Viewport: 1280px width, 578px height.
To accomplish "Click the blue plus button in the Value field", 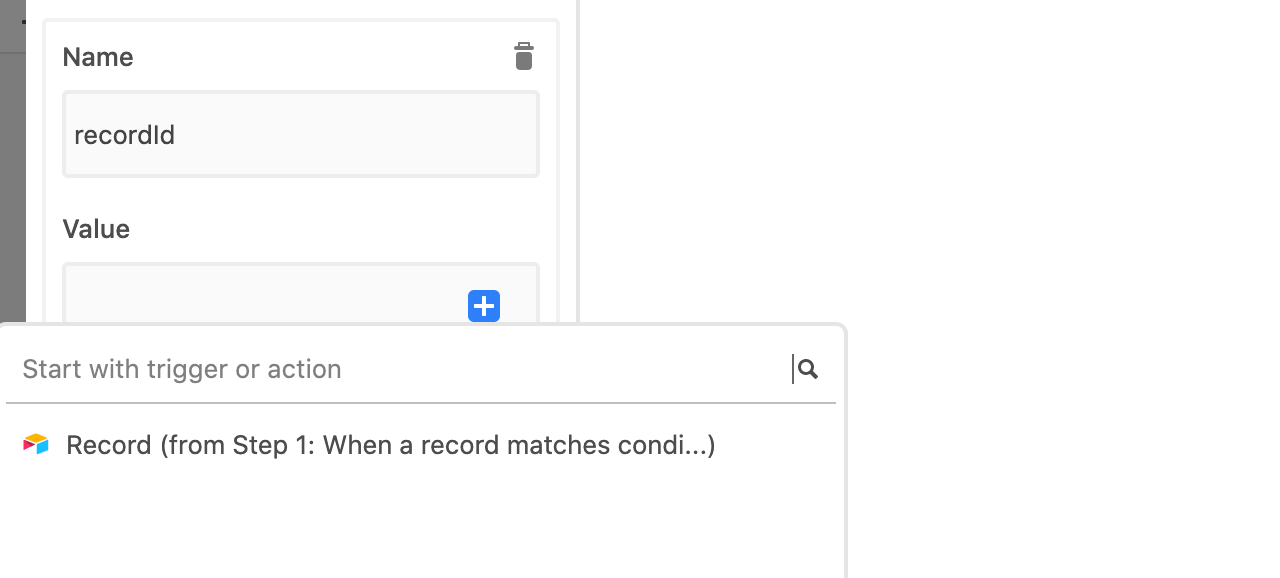I will 484,306.
